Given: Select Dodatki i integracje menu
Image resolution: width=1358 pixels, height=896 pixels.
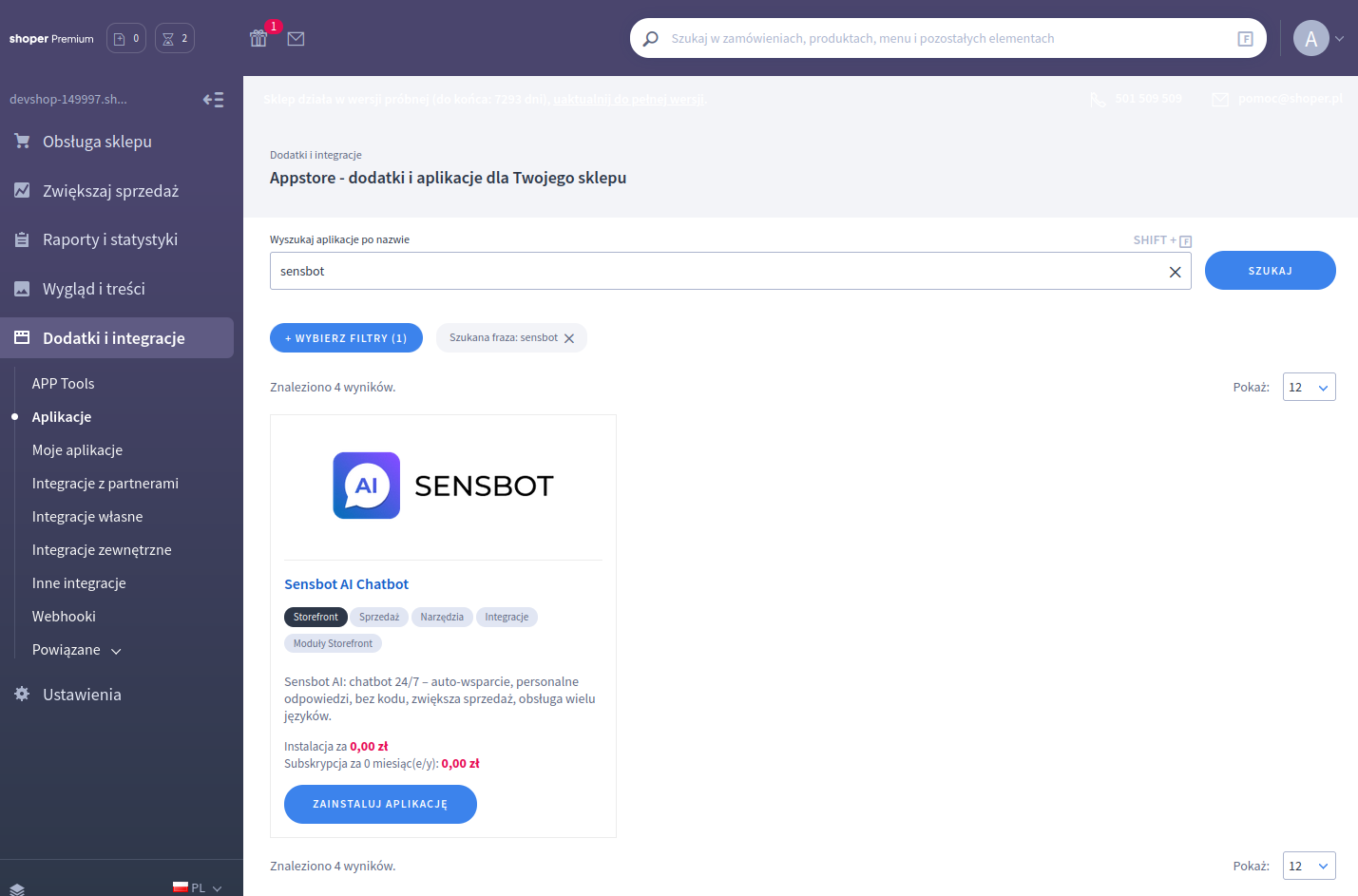Looking at the screenshot, I should click(x=117, y=338).
